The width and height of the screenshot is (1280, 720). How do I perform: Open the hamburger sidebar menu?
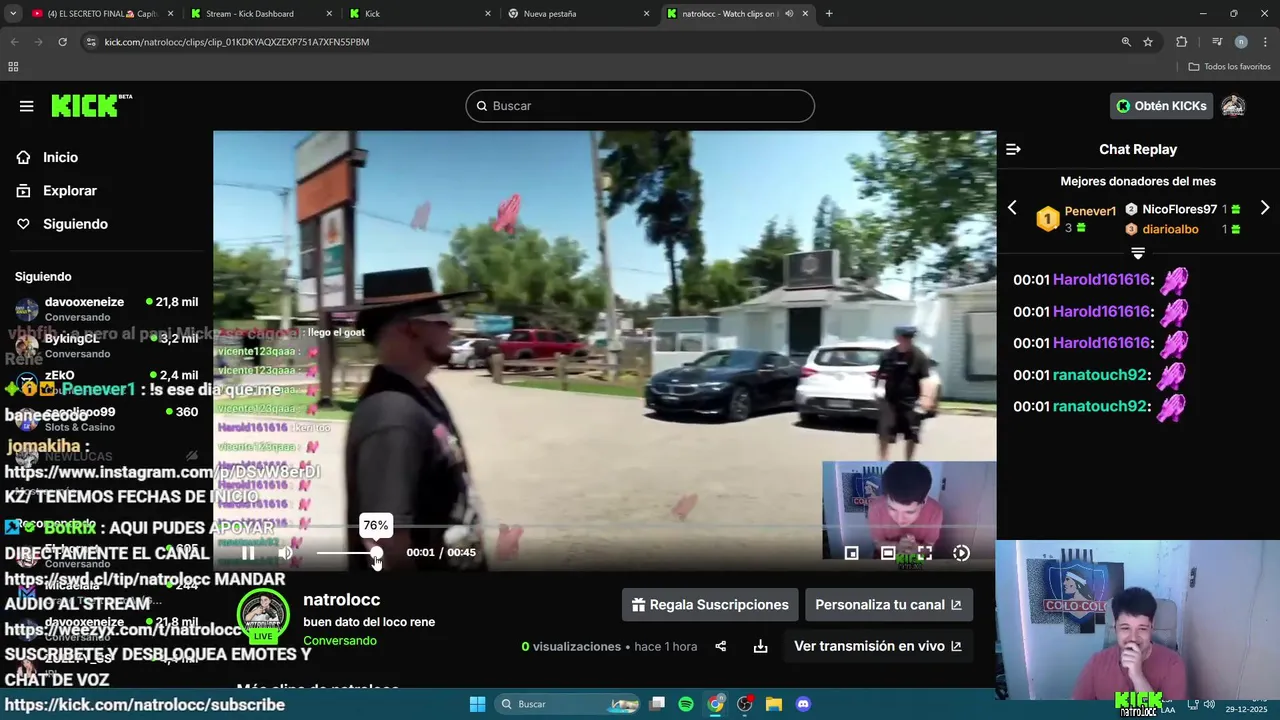point(26,106)
